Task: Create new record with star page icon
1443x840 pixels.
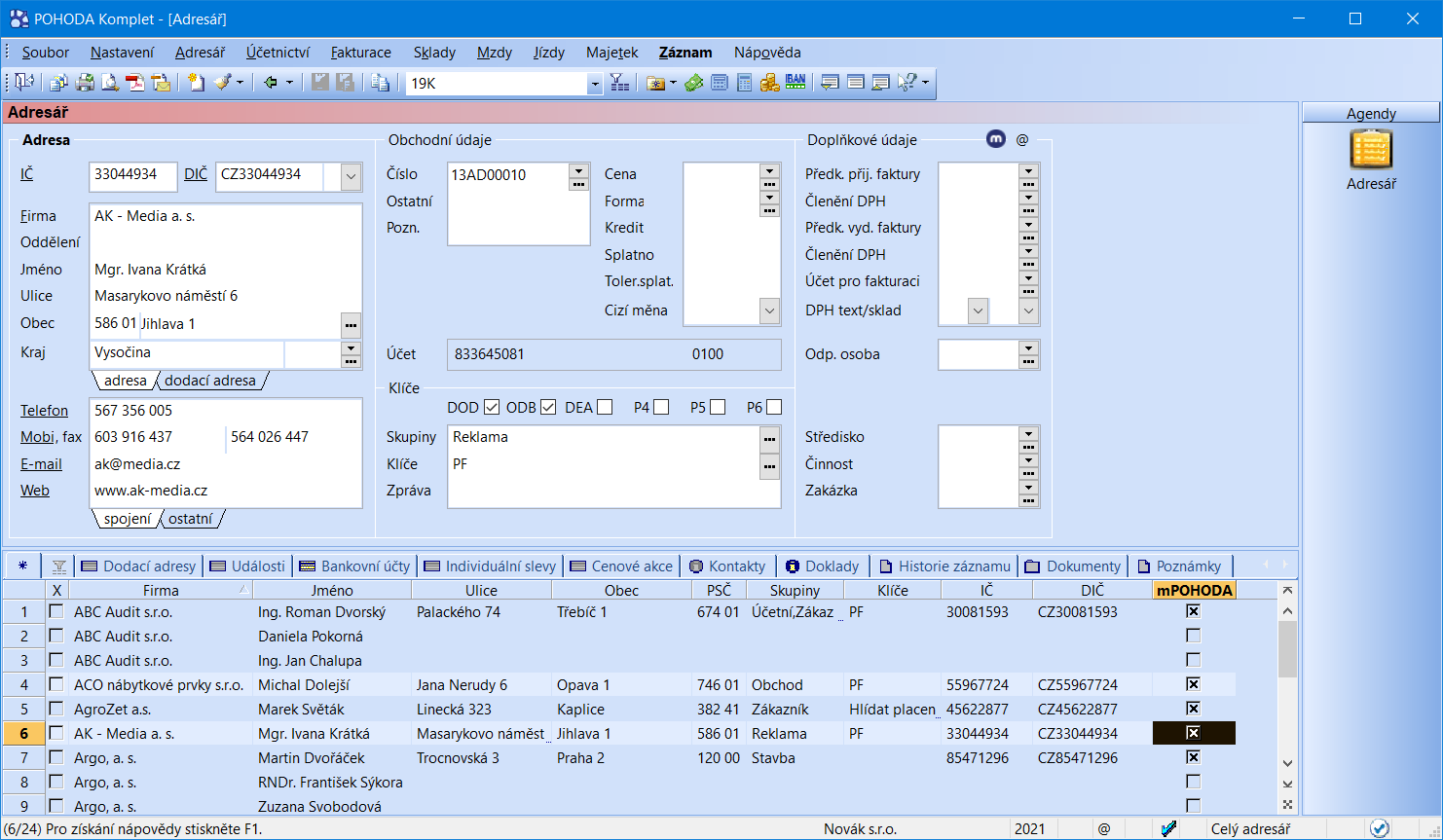Action: (x=198, y=84)
